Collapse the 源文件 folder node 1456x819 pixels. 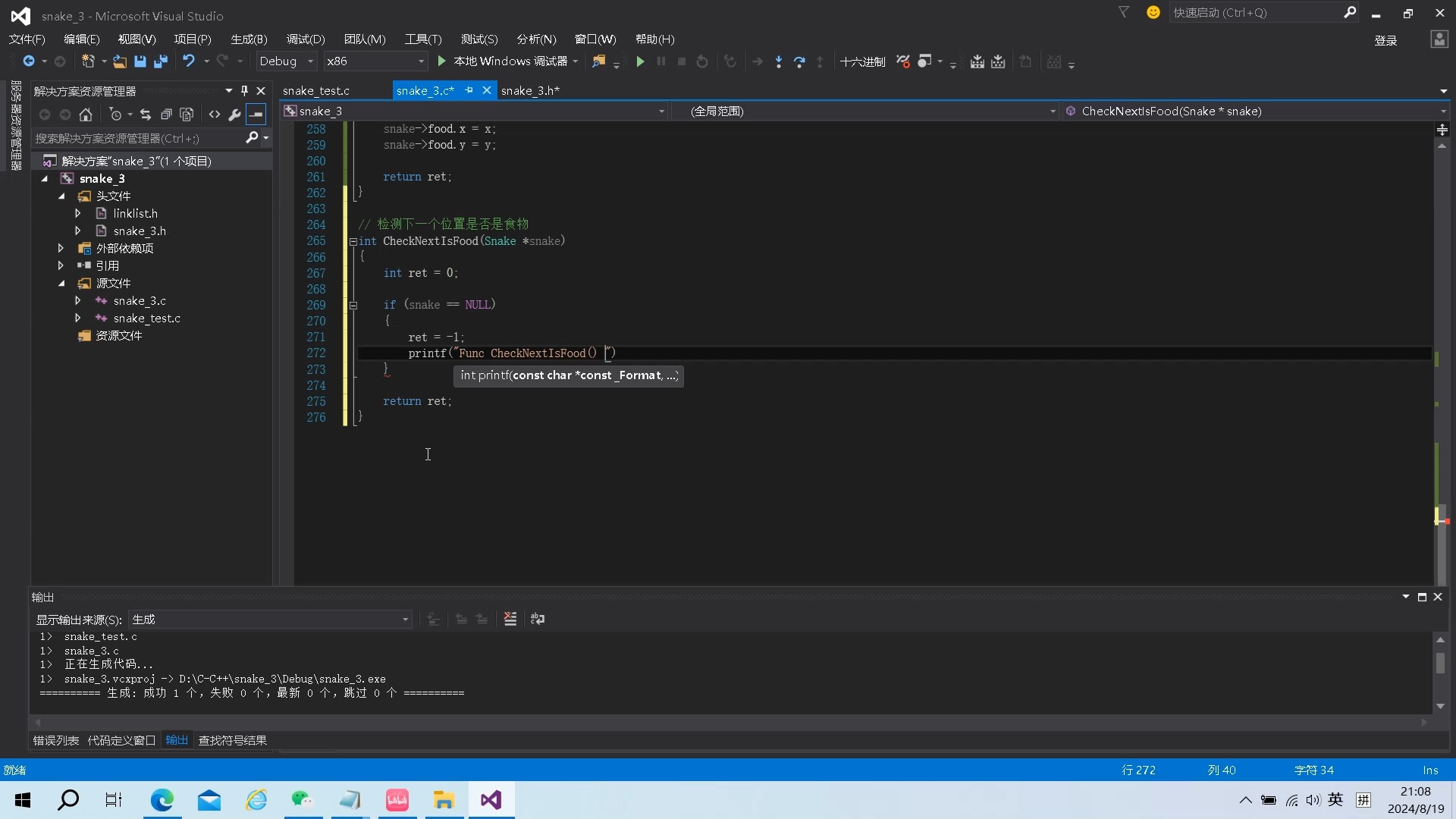(x=61, y=283)
